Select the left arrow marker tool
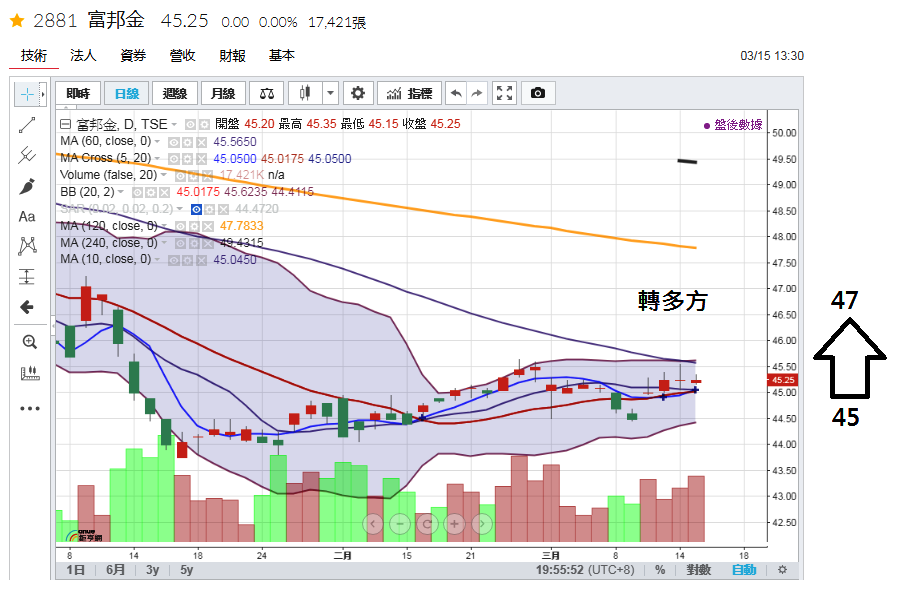Viewport: 900px width, 600px height. (27, 307)
